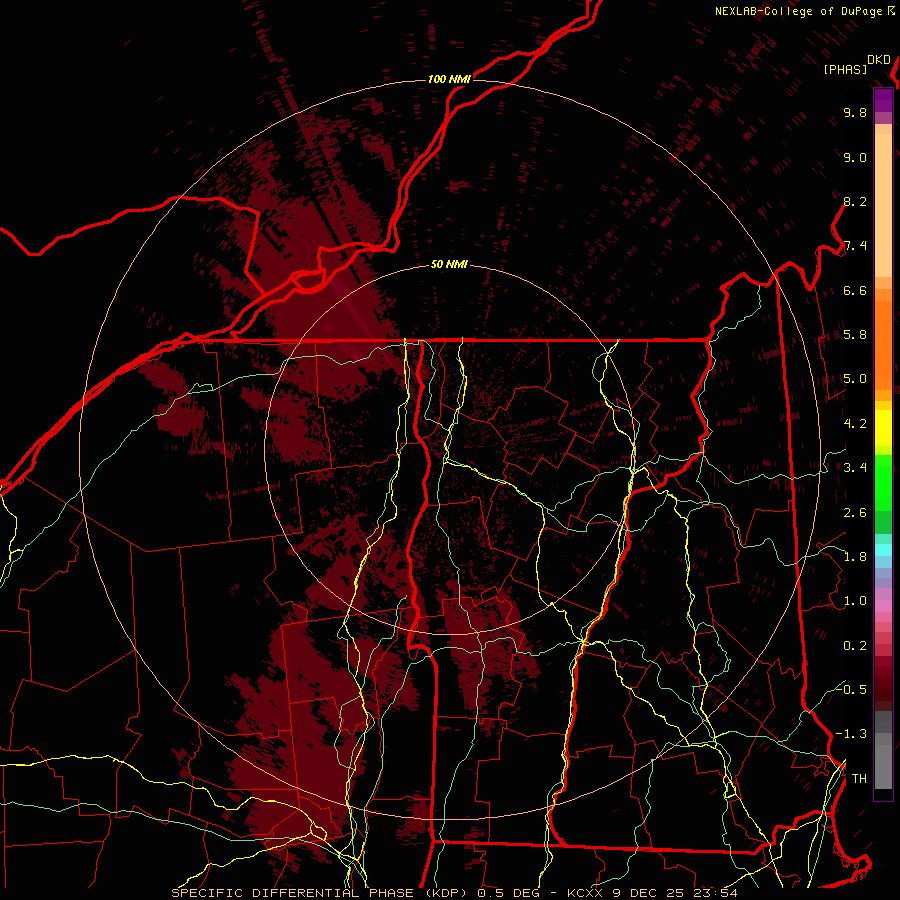Viewport: 900px width, 900px height.
Task: Click the cyan segment of the color bar
Action: coord(883,549)
